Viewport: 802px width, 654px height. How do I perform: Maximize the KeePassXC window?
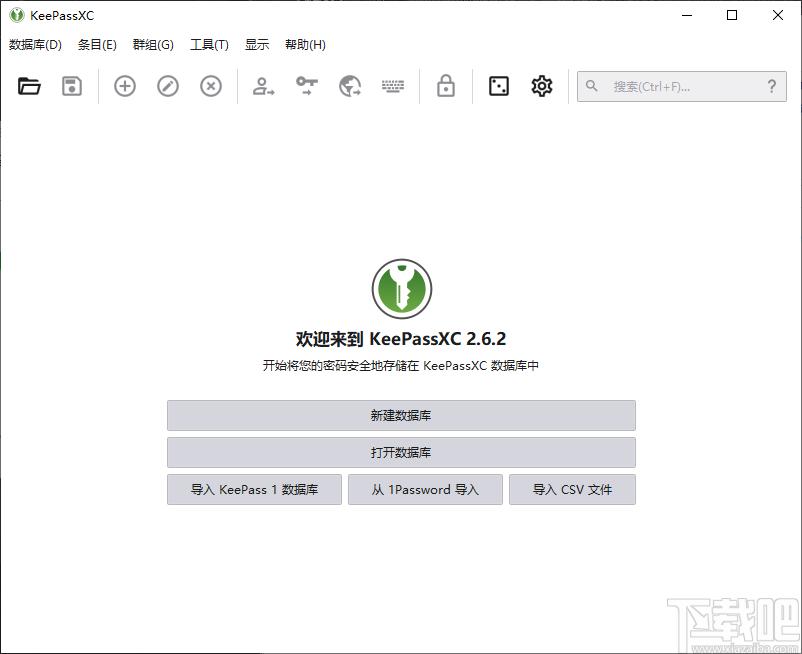point(732,15)
